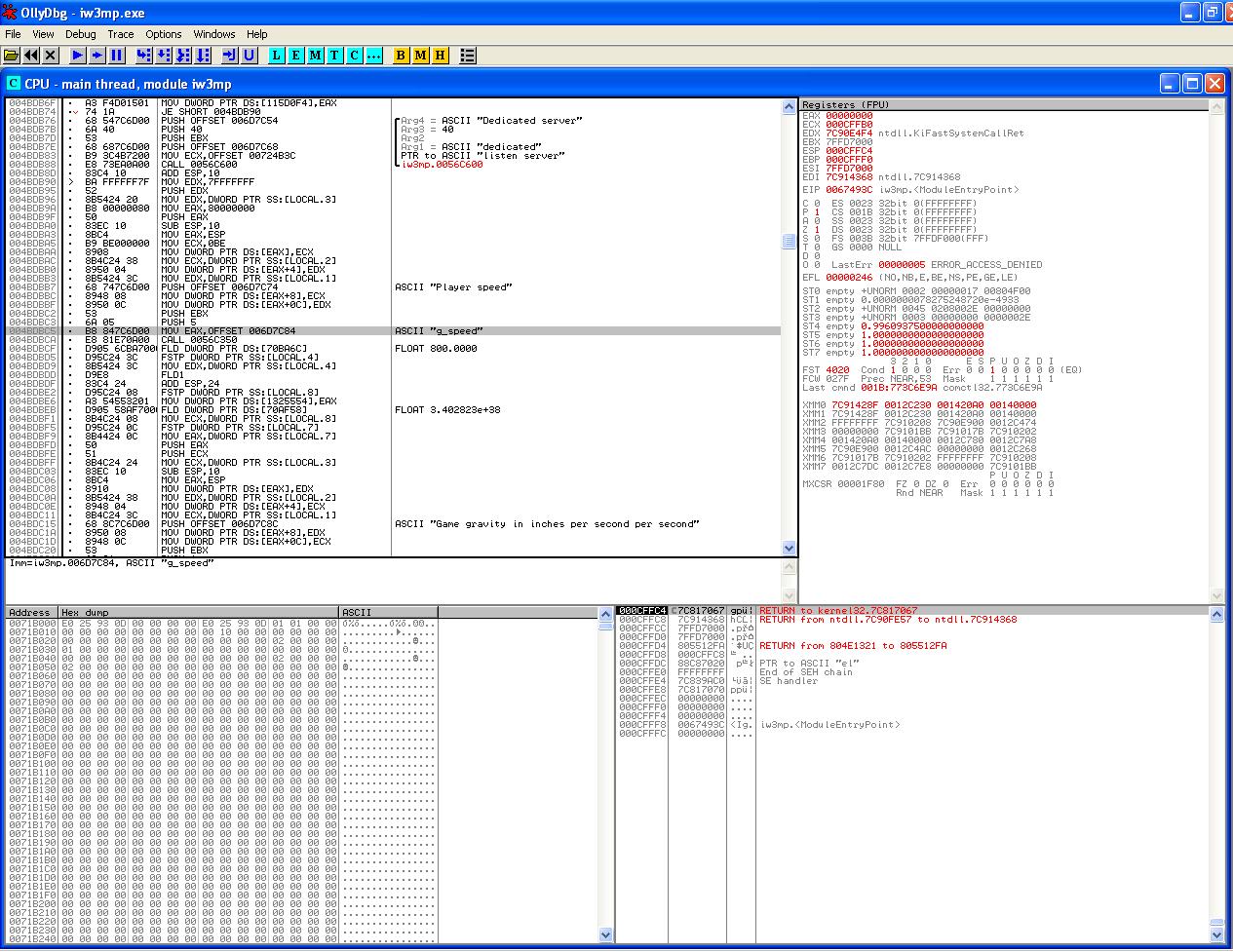1233x952 pixels.
Task: Click the Run program play icon
Action: (78, 56)
